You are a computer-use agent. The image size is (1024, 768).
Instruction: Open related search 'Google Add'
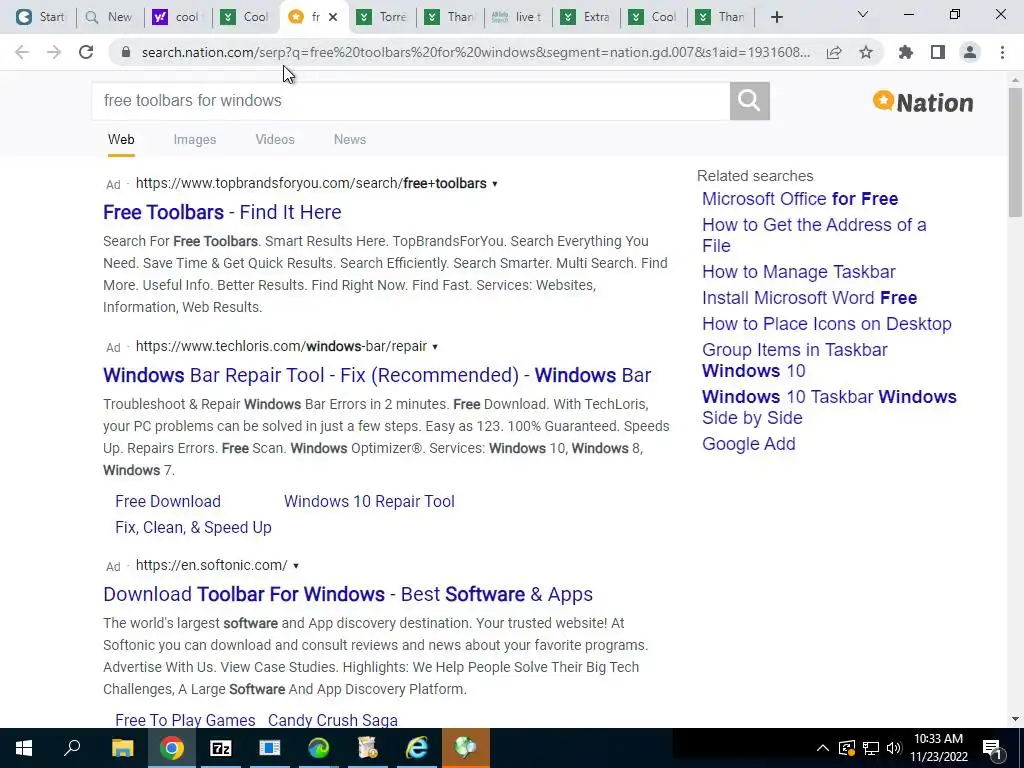click(748, 444)
